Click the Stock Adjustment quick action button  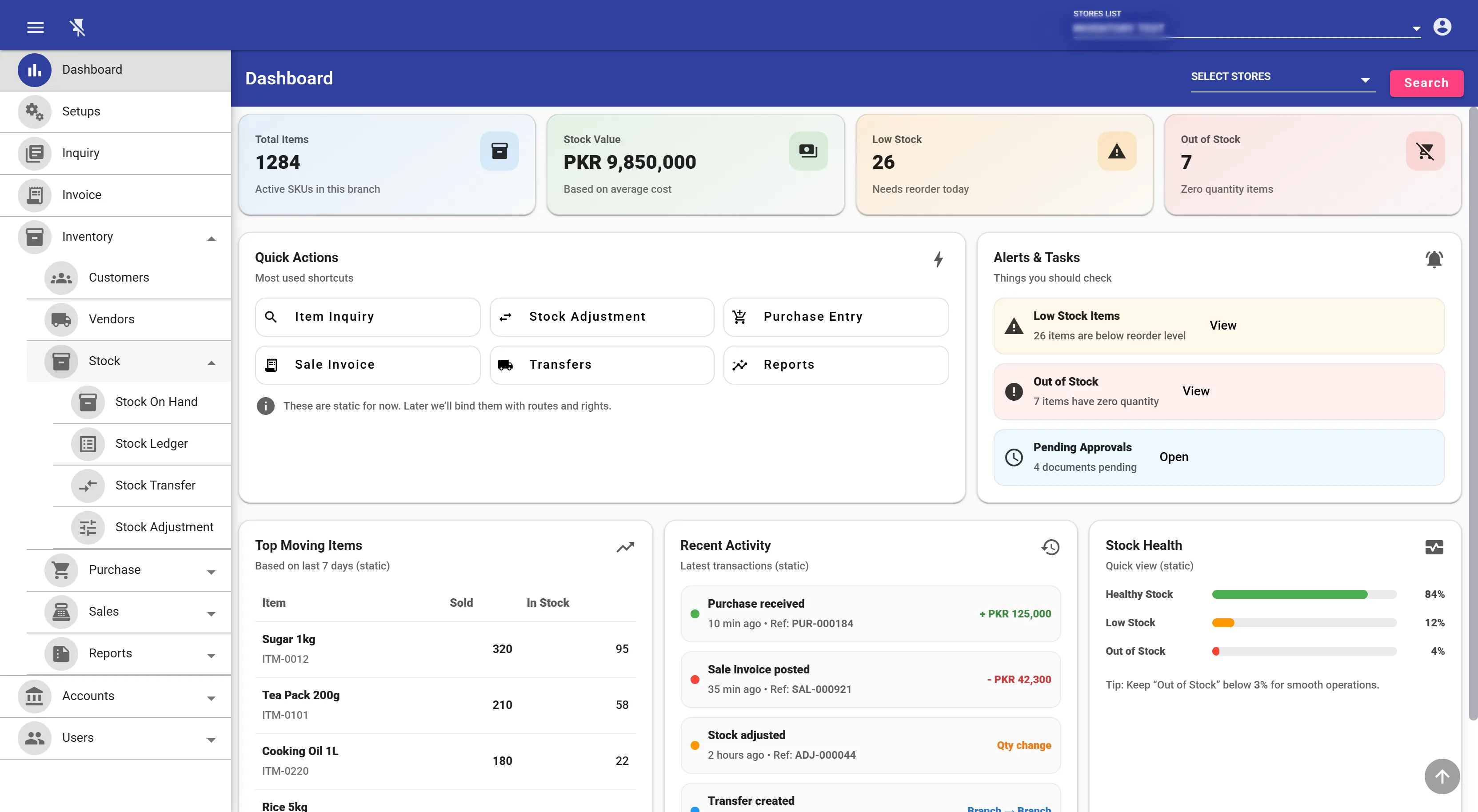point(601,317)
